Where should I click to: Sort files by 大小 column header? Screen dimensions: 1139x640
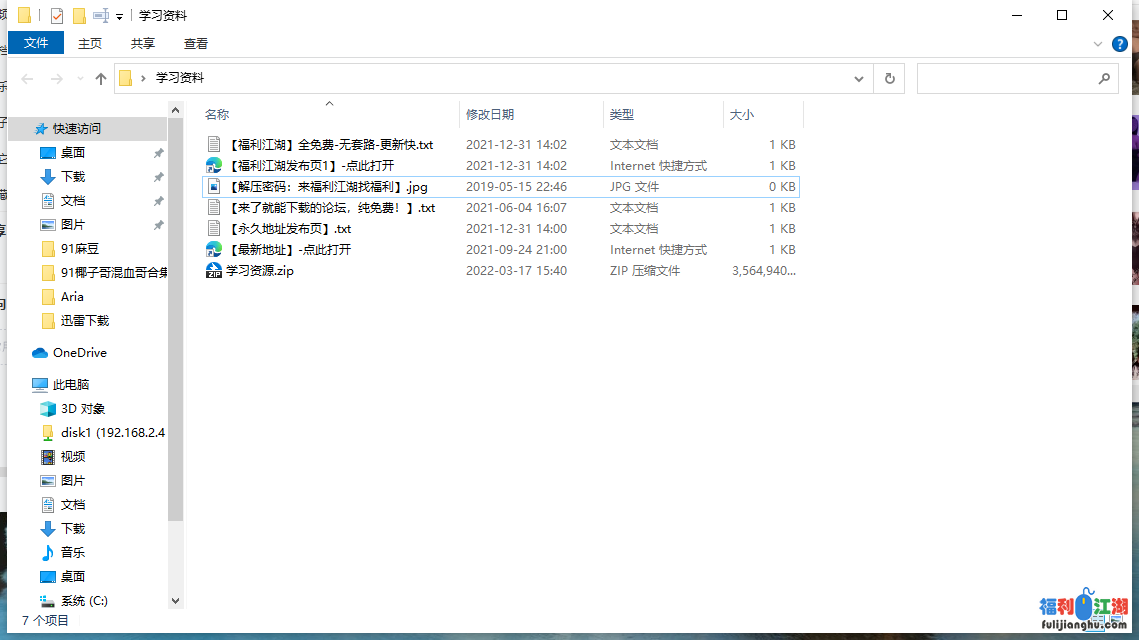click(742, 115)
